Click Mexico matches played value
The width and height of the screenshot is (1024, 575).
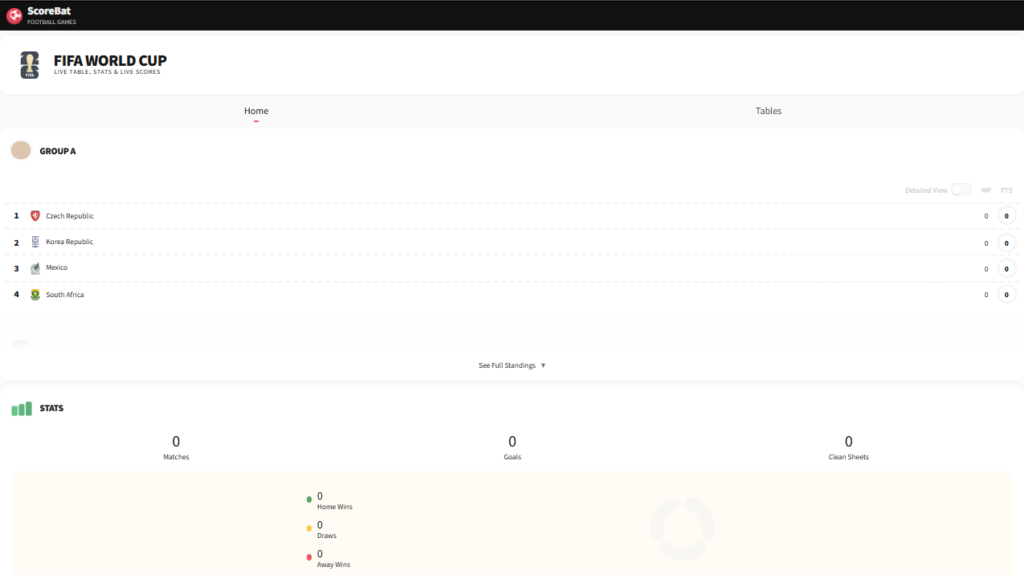click(x=986, y=269)
